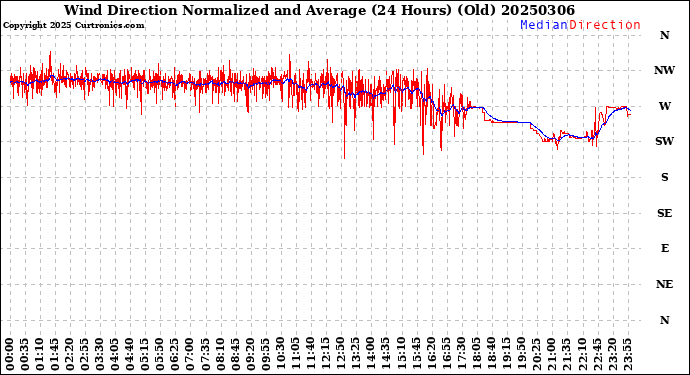
Task: Click the 05:50 time label
Action: (160, 354)
